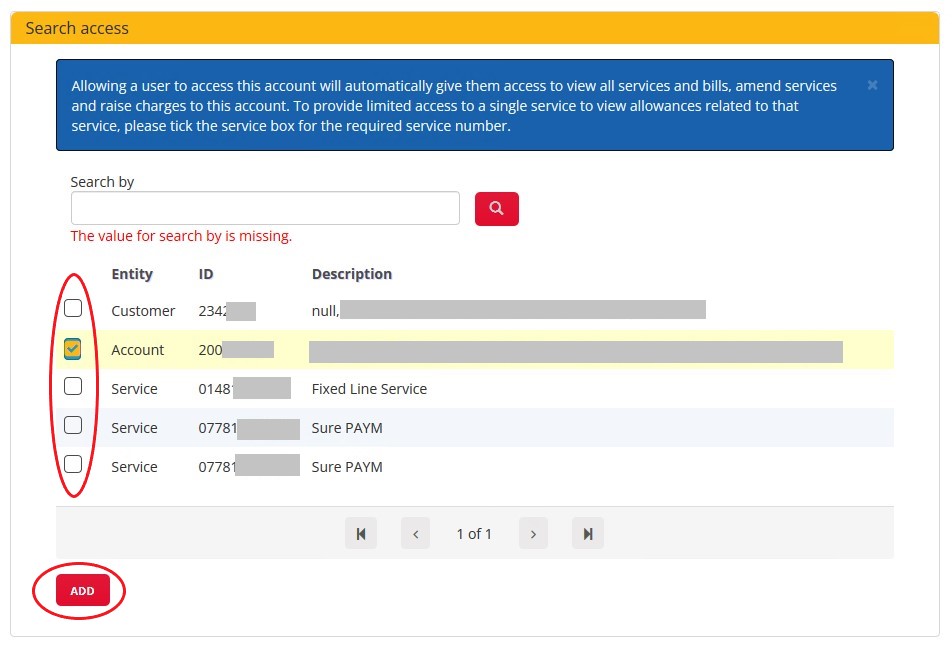The height and width of the screenshot is (647, 952).
Task: Click the Search access panel header
Action: pyautogui.click(x=475, y=28)
